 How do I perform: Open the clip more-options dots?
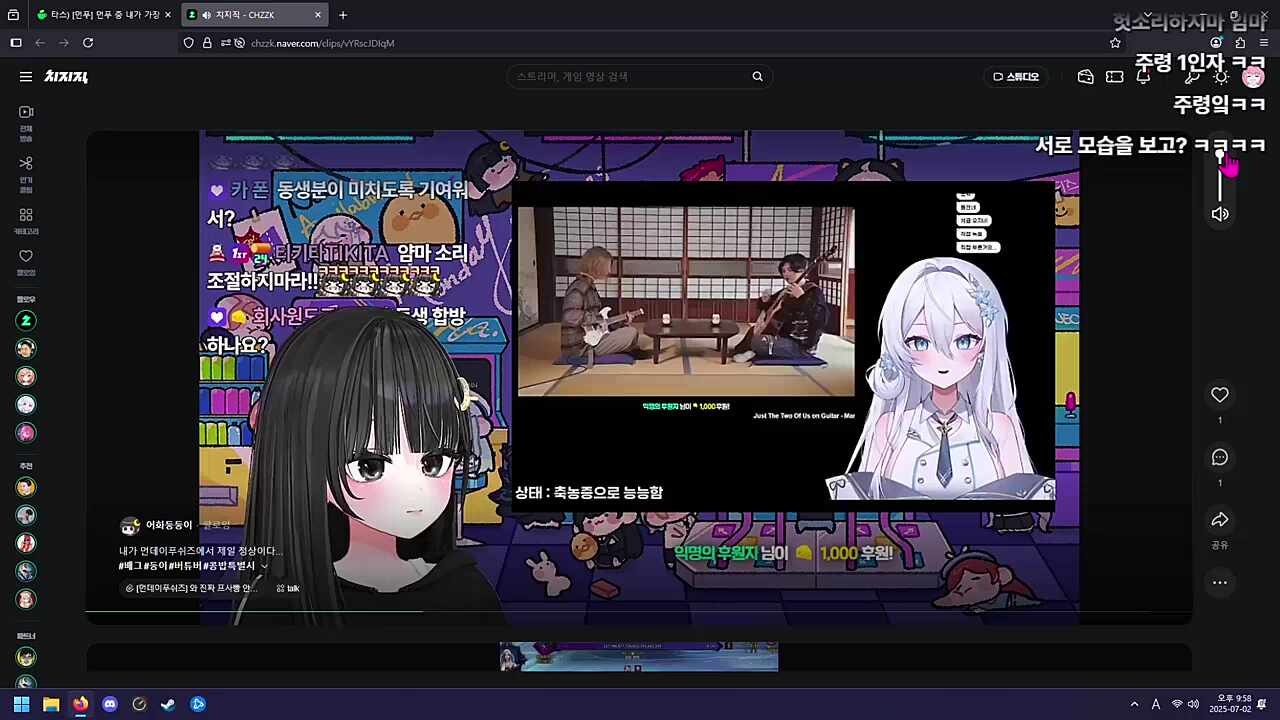pos(1220,582)
